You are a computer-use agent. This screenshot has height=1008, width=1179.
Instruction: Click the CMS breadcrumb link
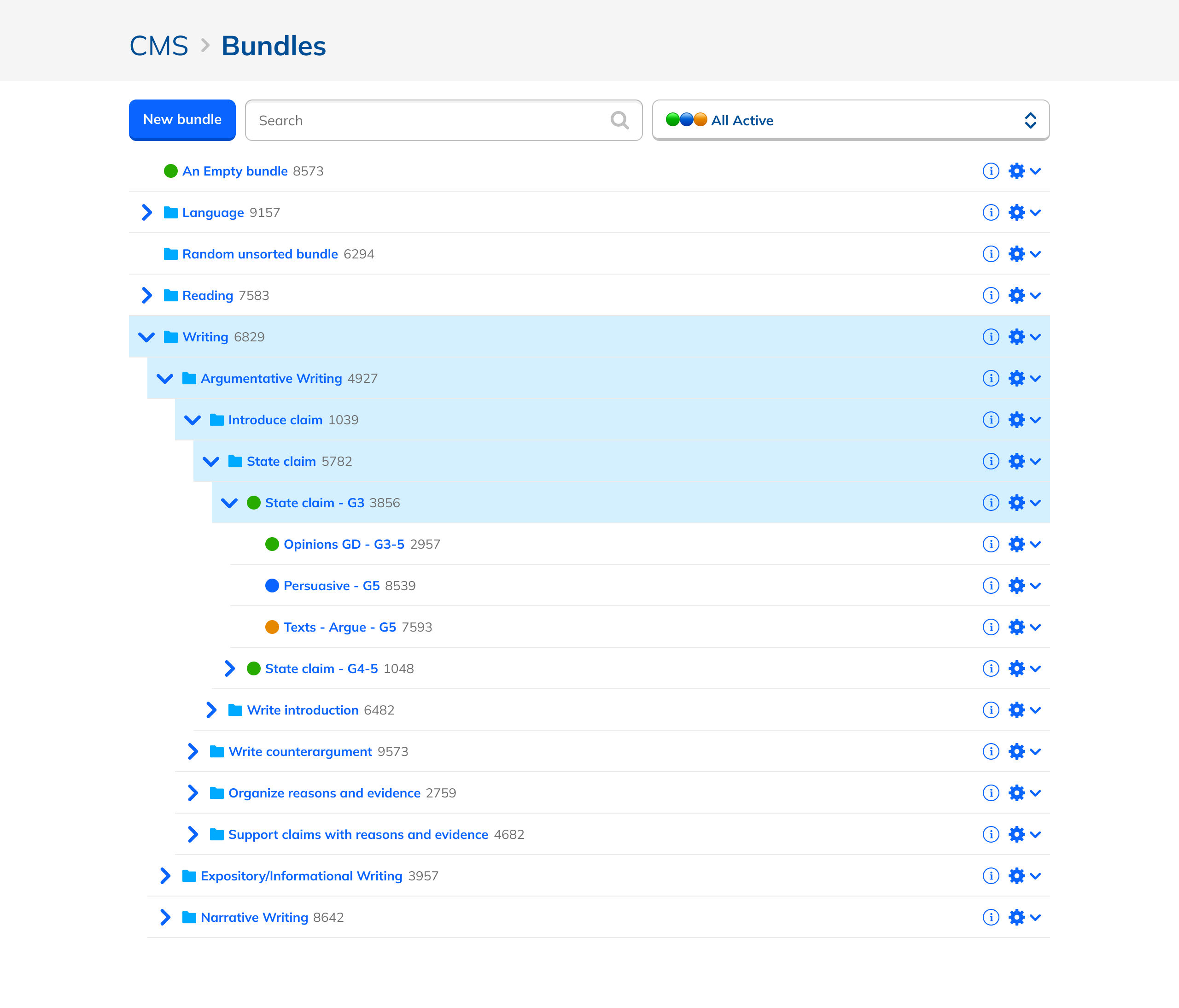coord(159,46)
